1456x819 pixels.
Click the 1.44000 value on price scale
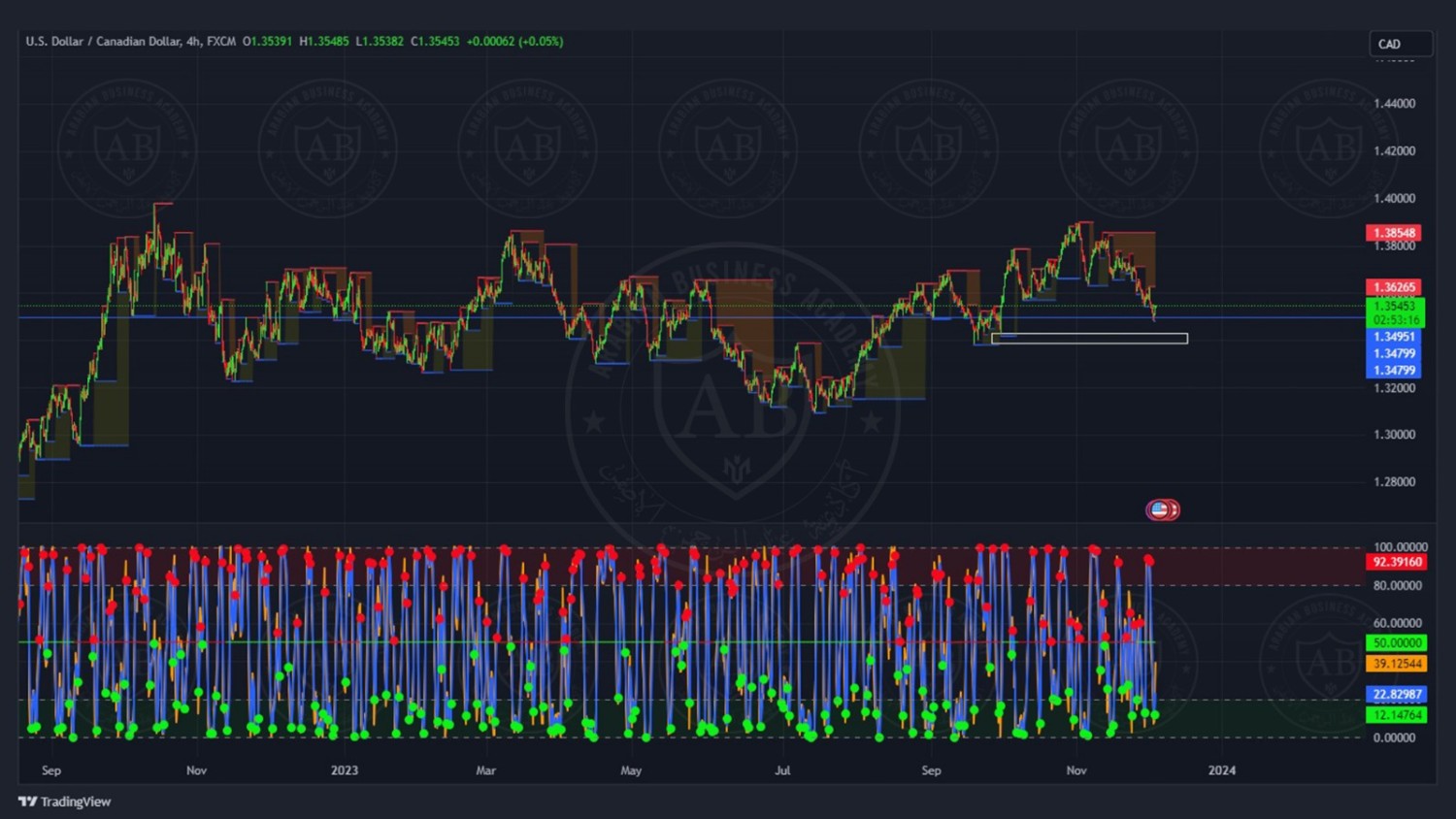[1394, 104]
